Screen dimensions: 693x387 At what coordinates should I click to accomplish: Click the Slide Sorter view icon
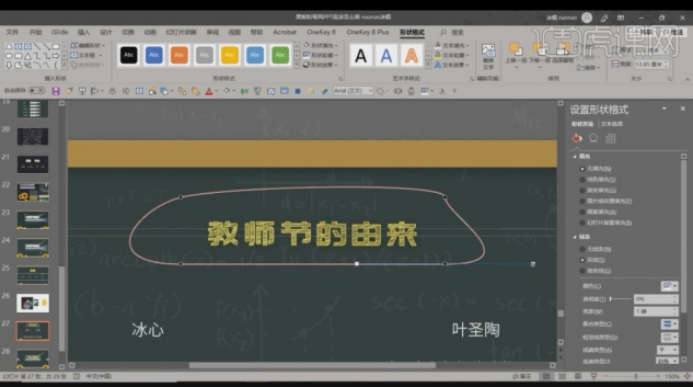click(562, 376)
